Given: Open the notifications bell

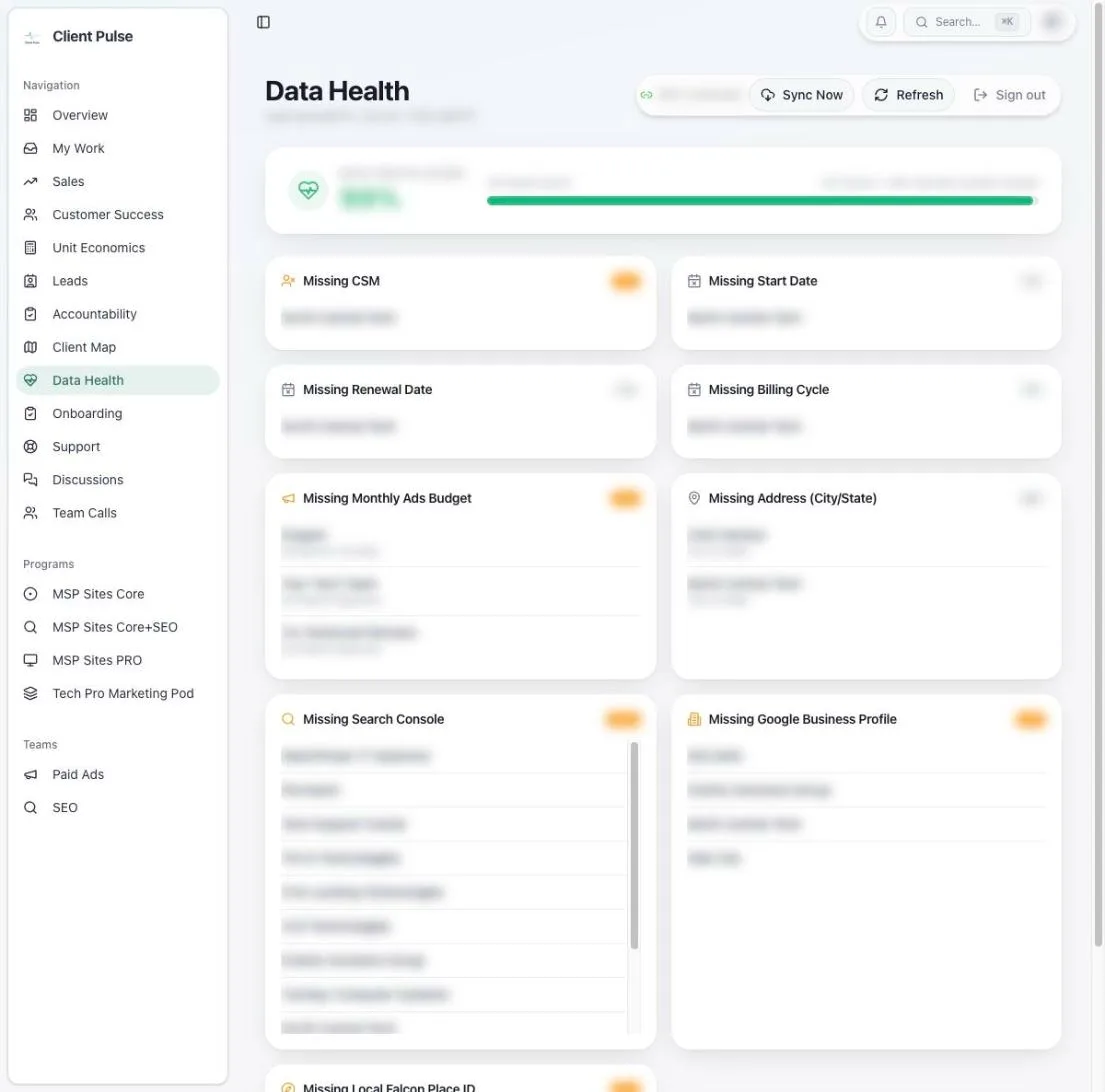Looking at the screenshot, I should click(881, 23).
